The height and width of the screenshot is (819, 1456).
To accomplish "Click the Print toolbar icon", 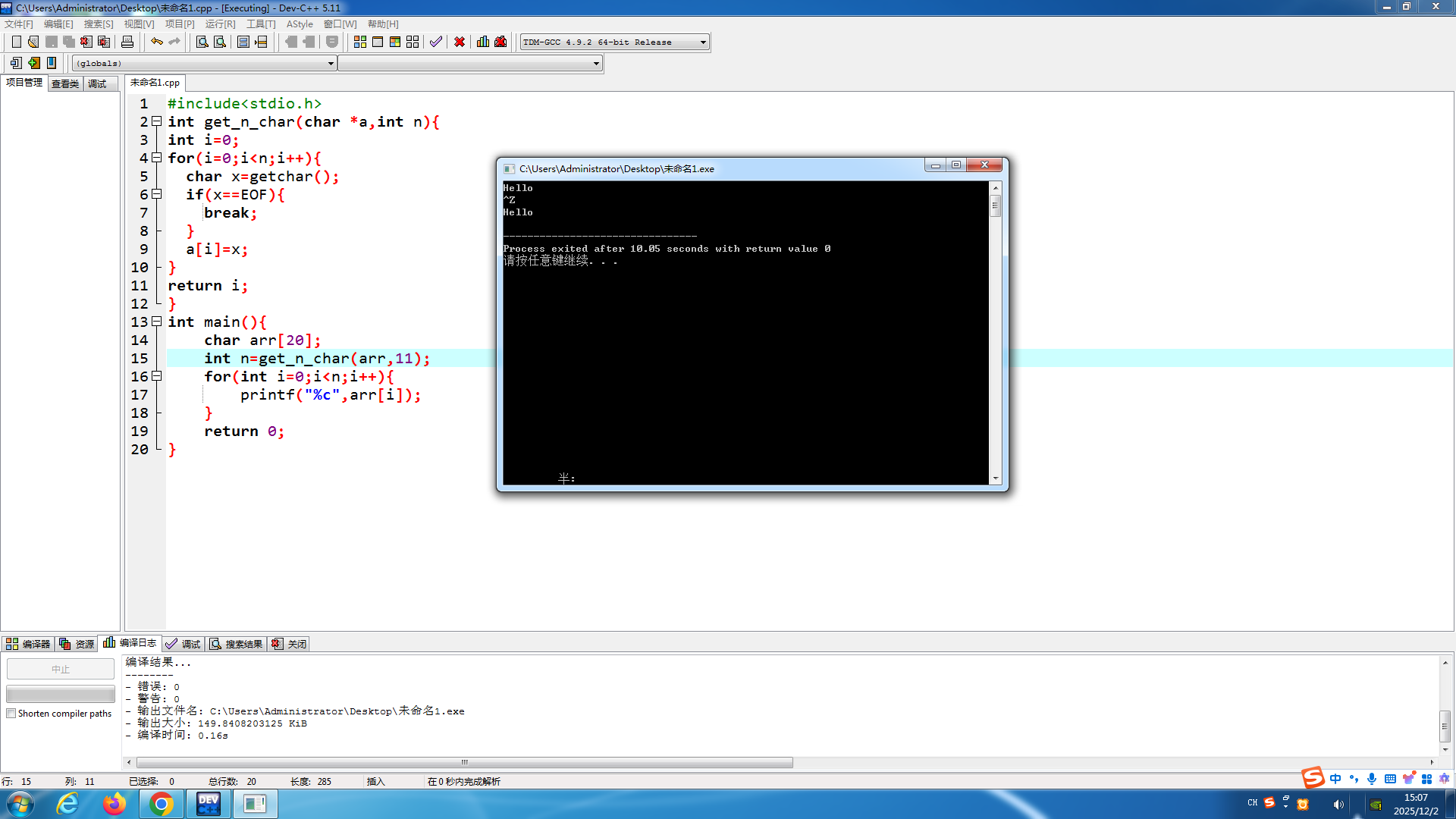I will coord(127,42).
